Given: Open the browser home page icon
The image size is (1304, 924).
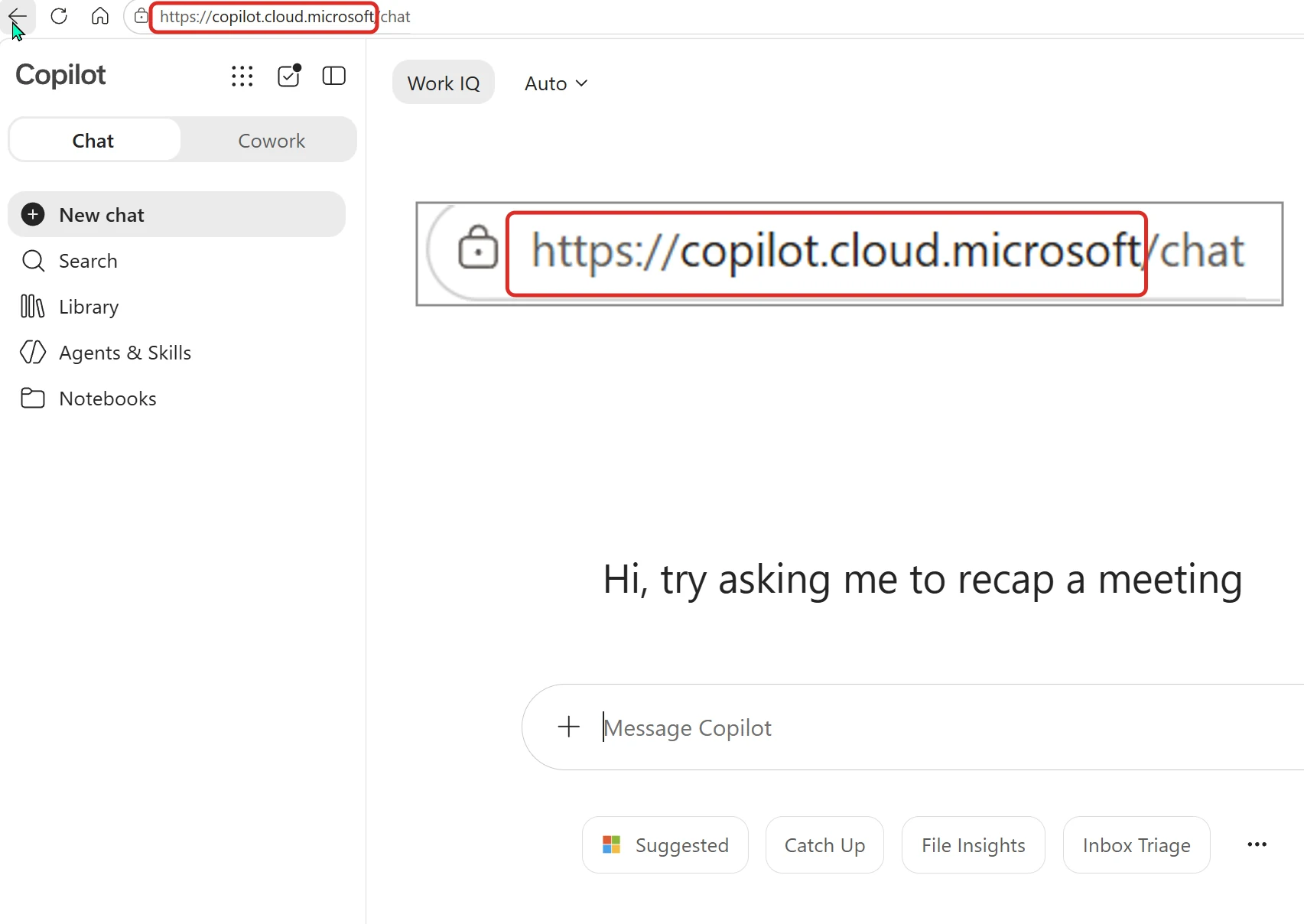Looking at the screenshot, I should (x=100, y=16).
